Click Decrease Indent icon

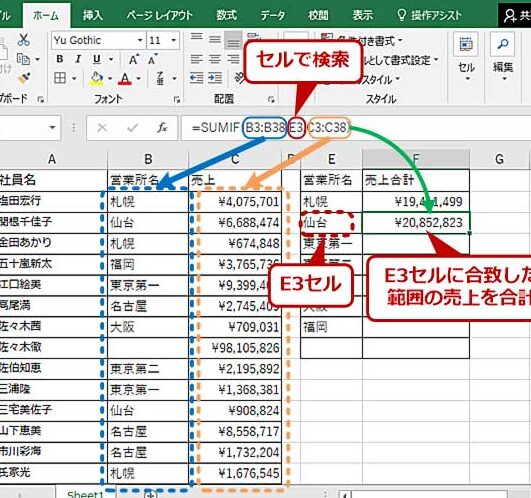coord(197,78)
